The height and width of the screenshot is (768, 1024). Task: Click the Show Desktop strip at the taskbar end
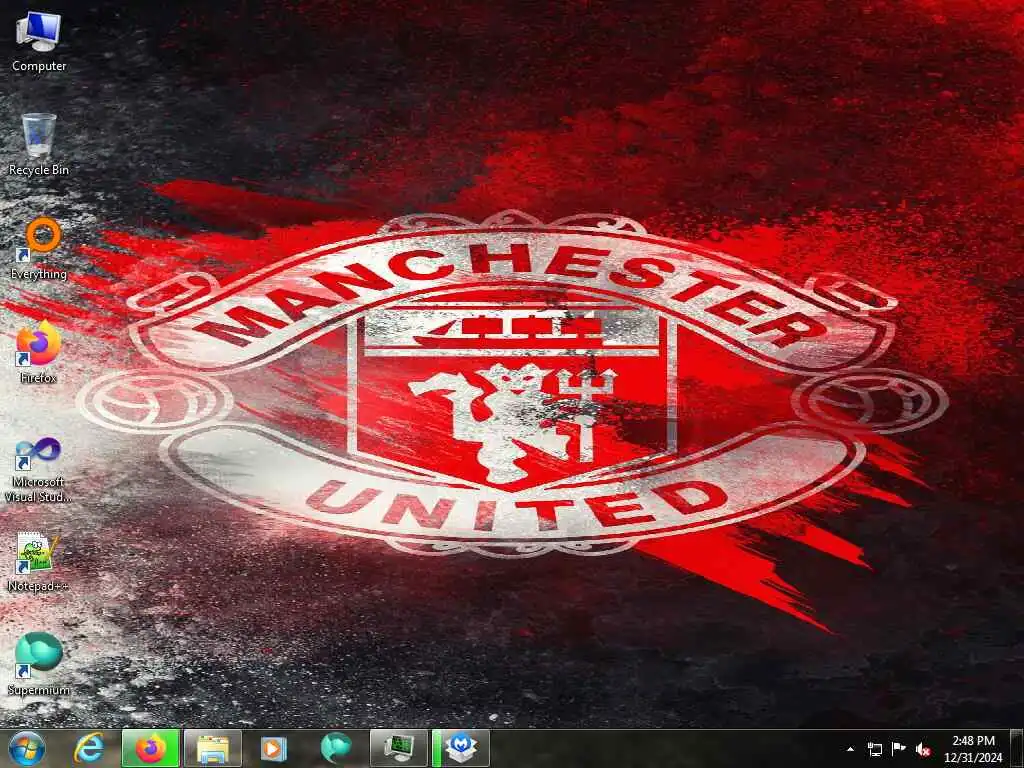[1018, 749]
